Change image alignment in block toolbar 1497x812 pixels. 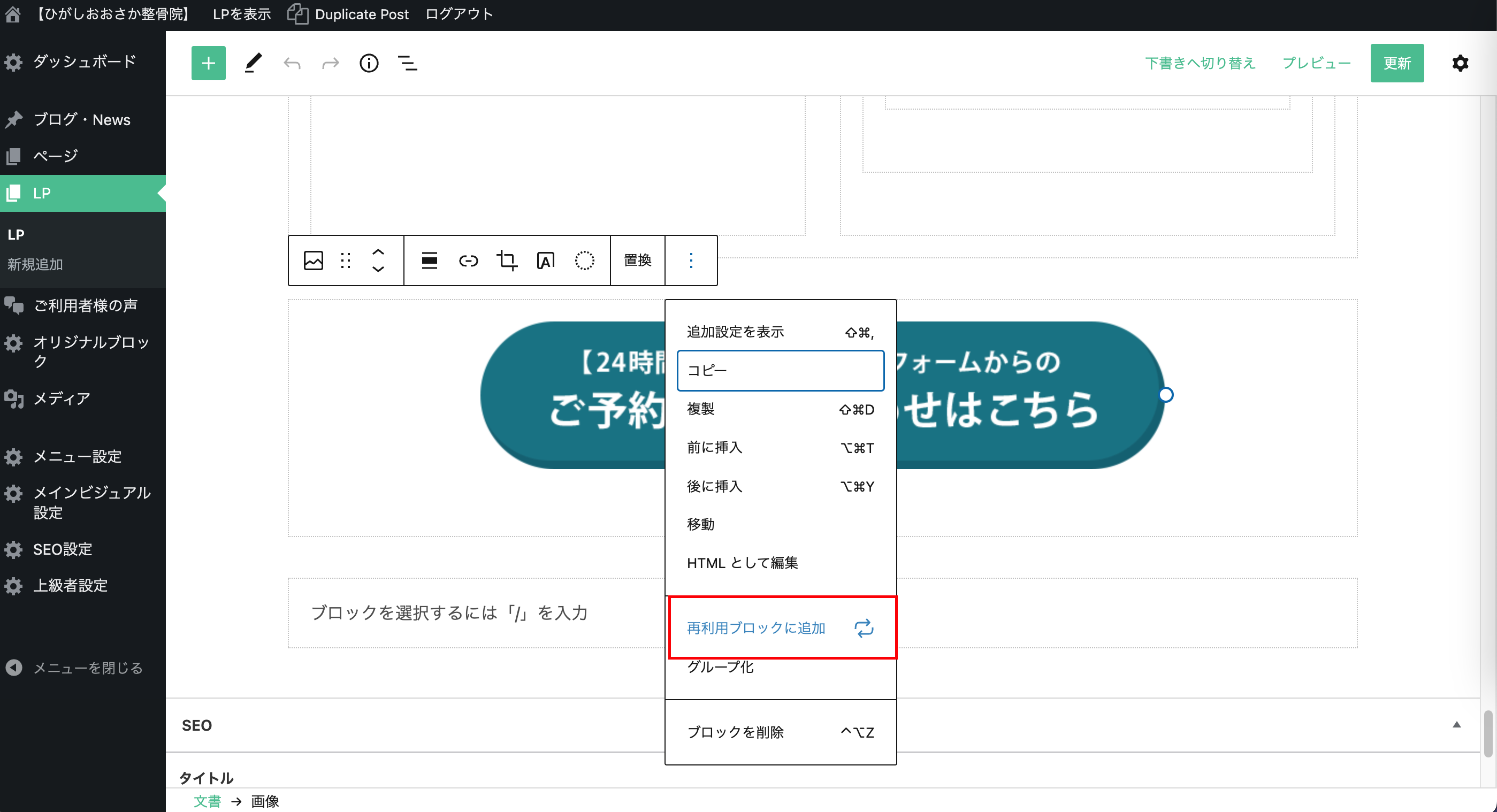tap(429, 260)
